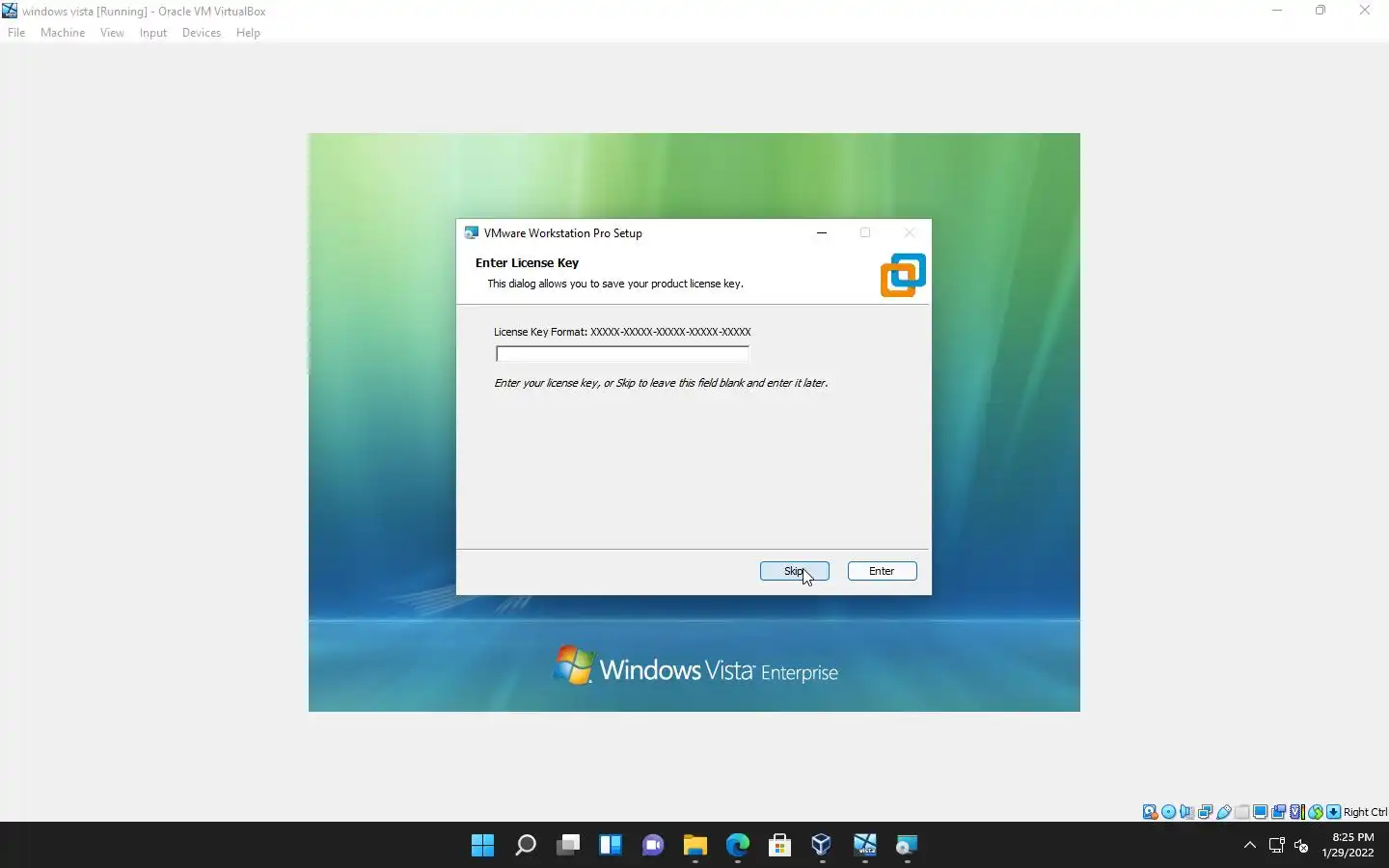
Task: Open taskbar Search
Action: click(x=525, y=846)
